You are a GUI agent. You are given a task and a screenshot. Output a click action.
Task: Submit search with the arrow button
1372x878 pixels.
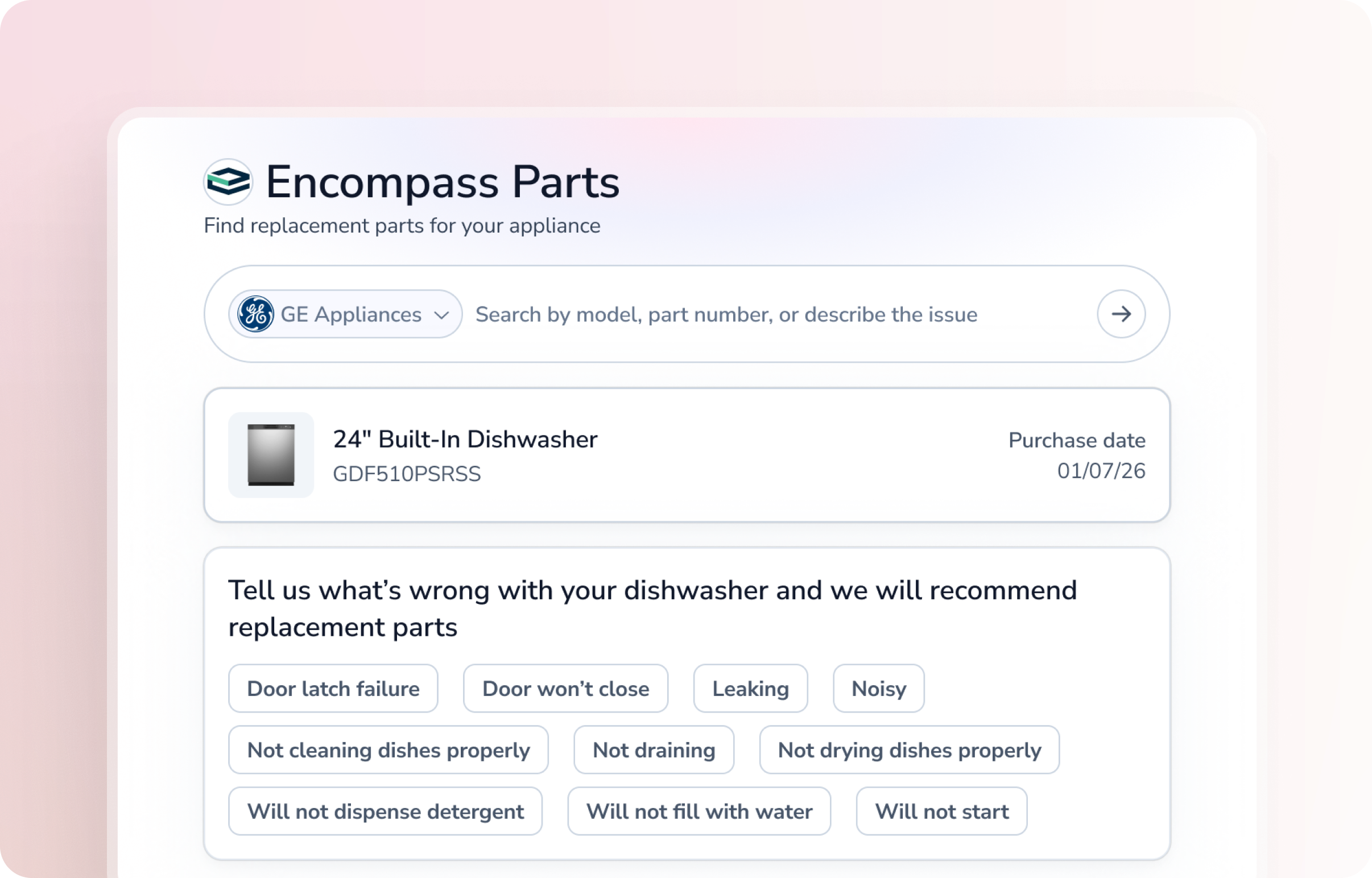[x=1121, y=314]
